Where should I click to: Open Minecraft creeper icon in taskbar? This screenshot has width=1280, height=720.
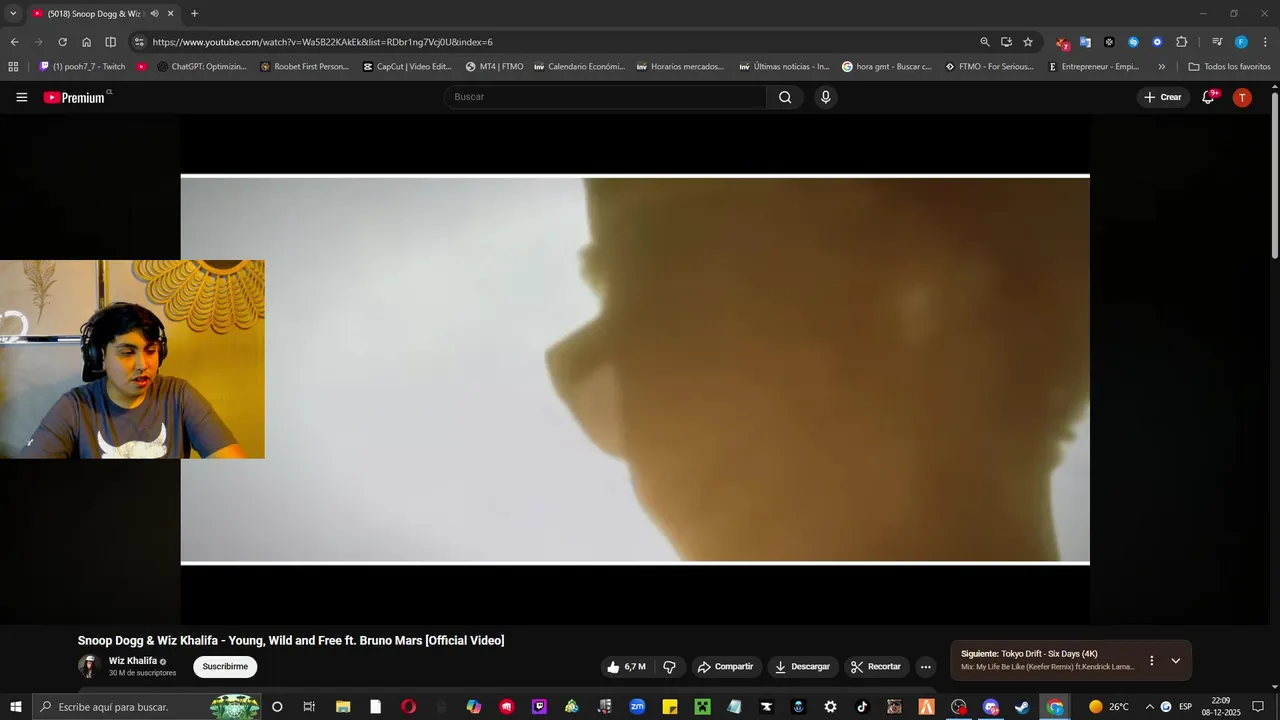click(x=702, y=707)
